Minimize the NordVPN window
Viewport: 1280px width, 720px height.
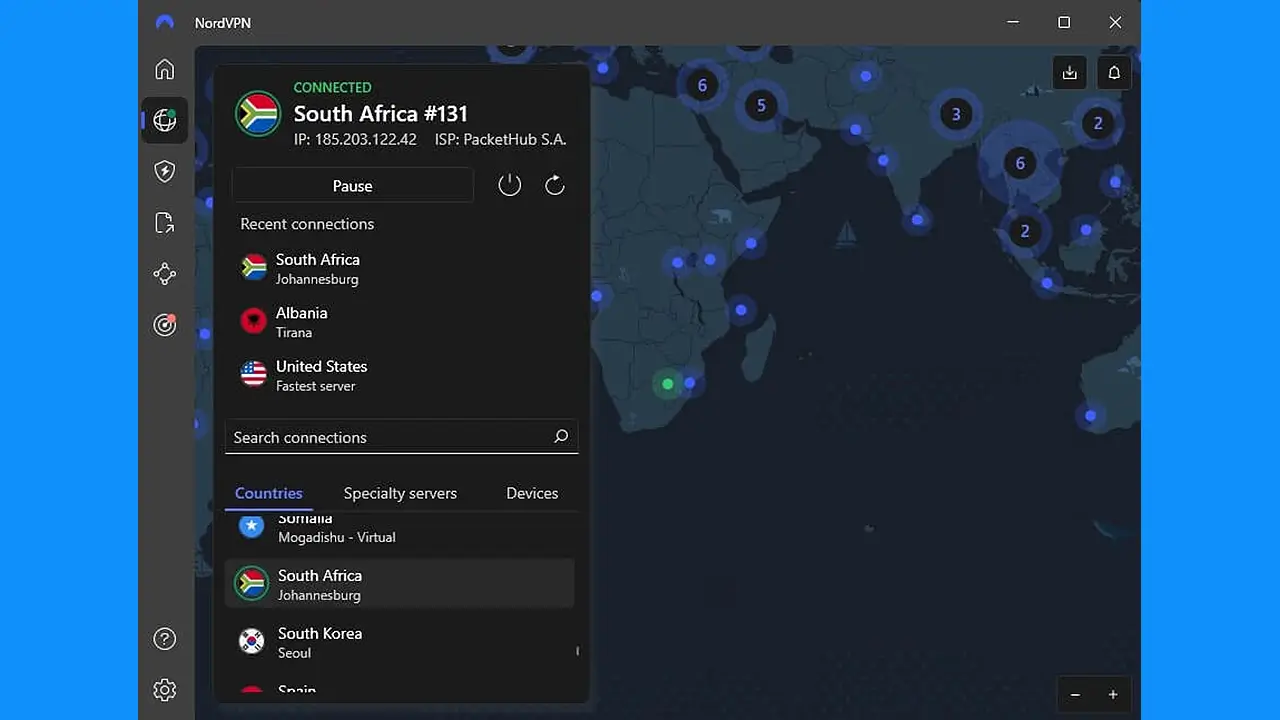pyautogui.click(x=1013, y=22)
